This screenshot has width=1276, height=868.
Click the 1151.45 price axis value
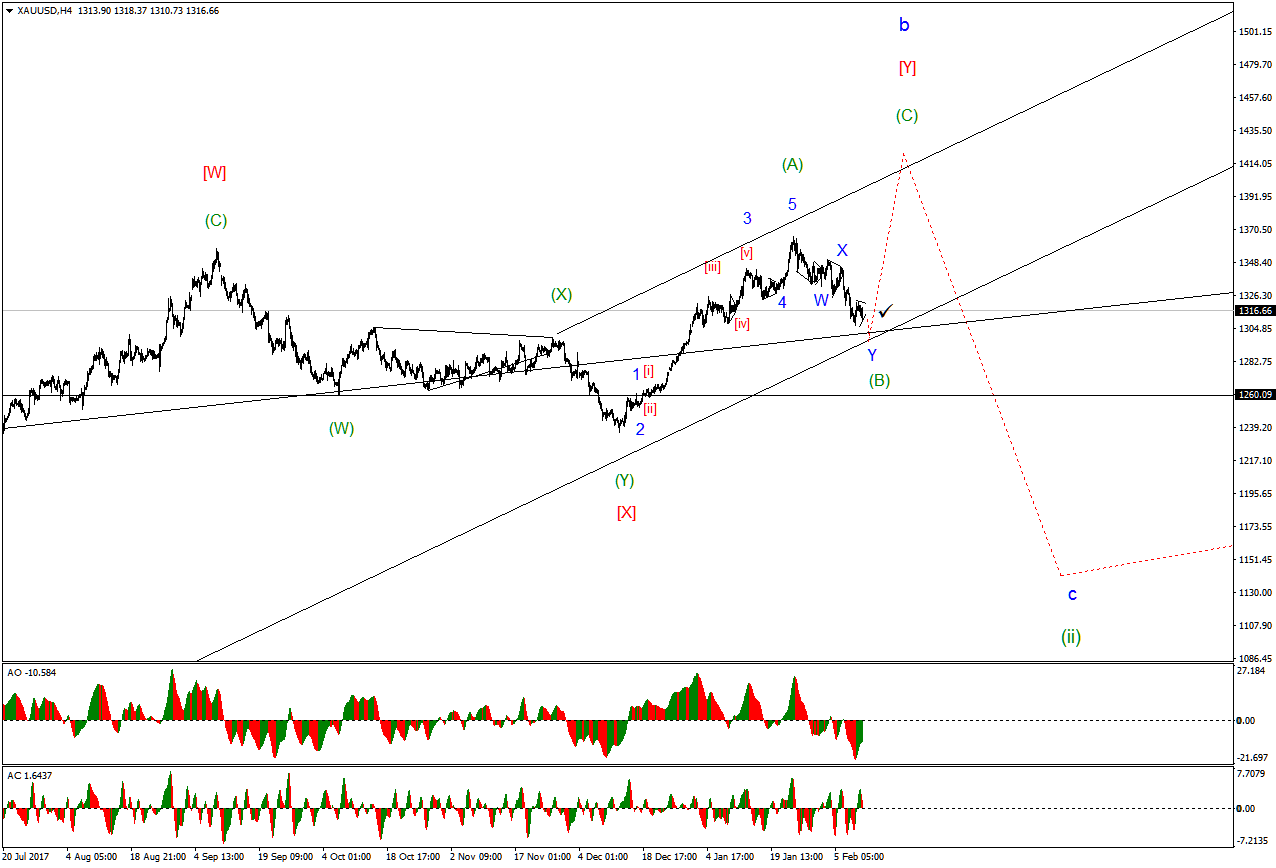1254,560
